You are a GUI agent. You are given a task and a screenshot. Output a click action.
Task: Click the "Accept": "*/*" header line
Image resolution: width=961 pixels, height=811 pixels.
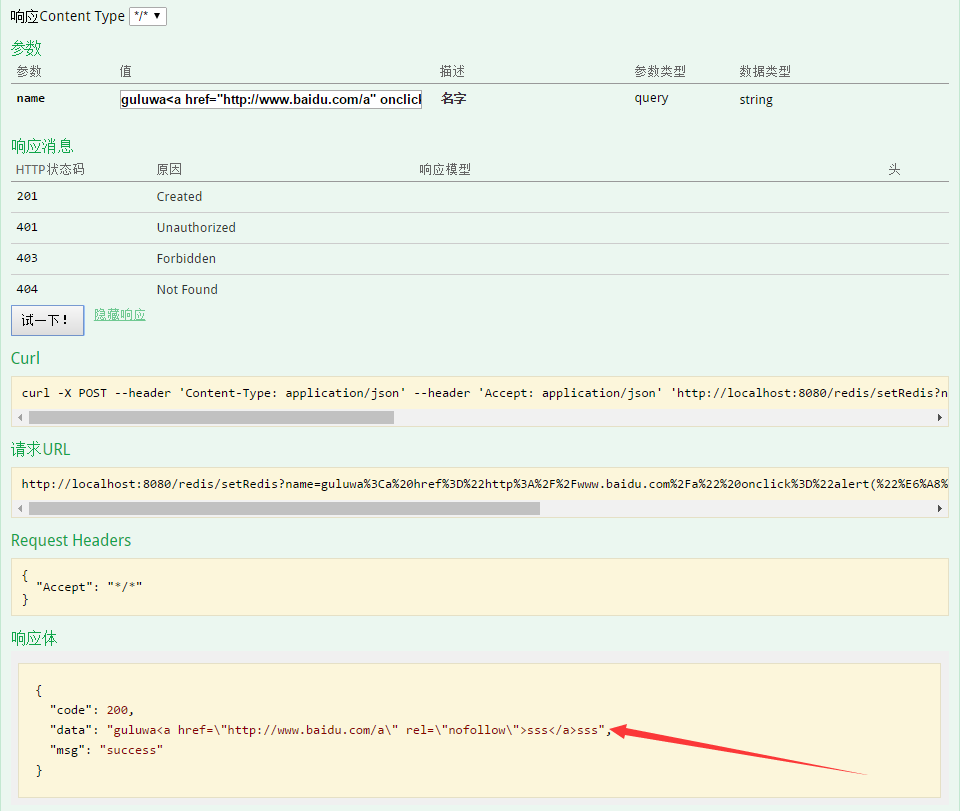point(89,587)
